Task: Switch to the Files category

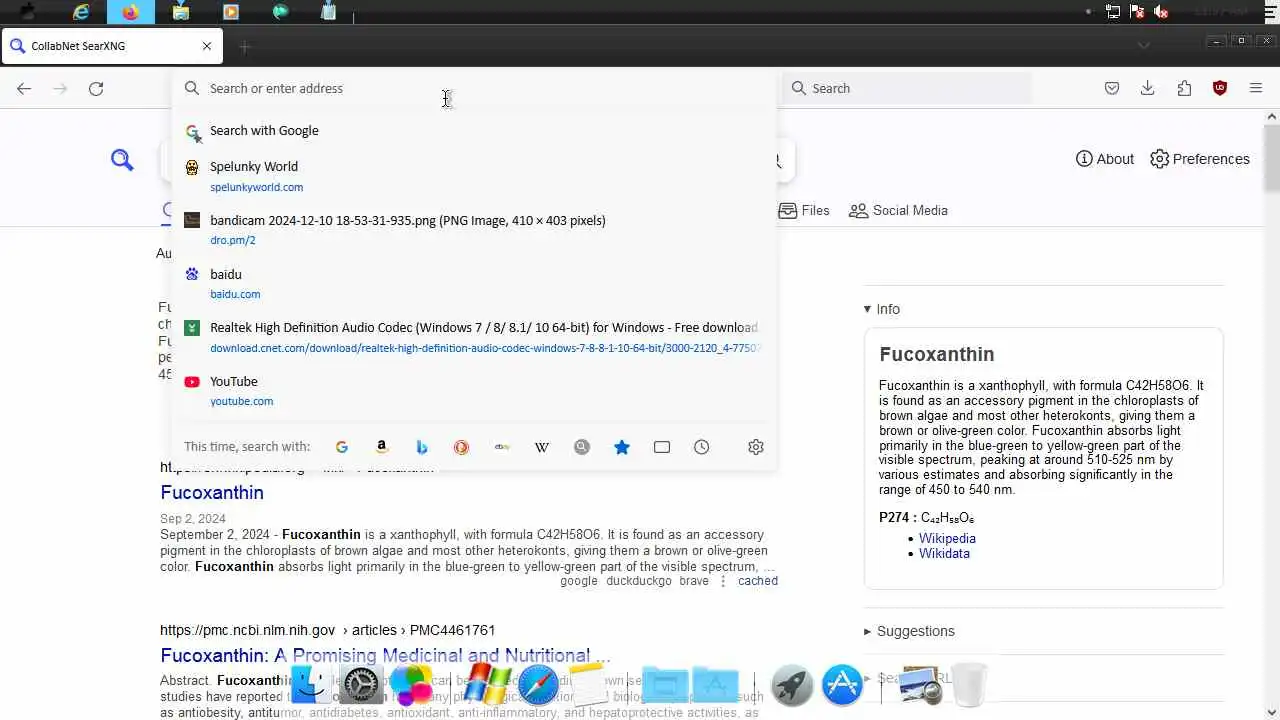Action: click(804, 210)
